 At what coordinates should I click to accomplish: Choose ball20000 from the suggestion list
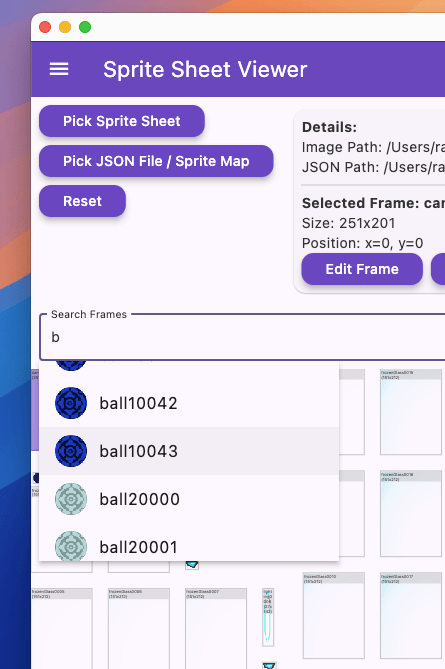[189, 499]
